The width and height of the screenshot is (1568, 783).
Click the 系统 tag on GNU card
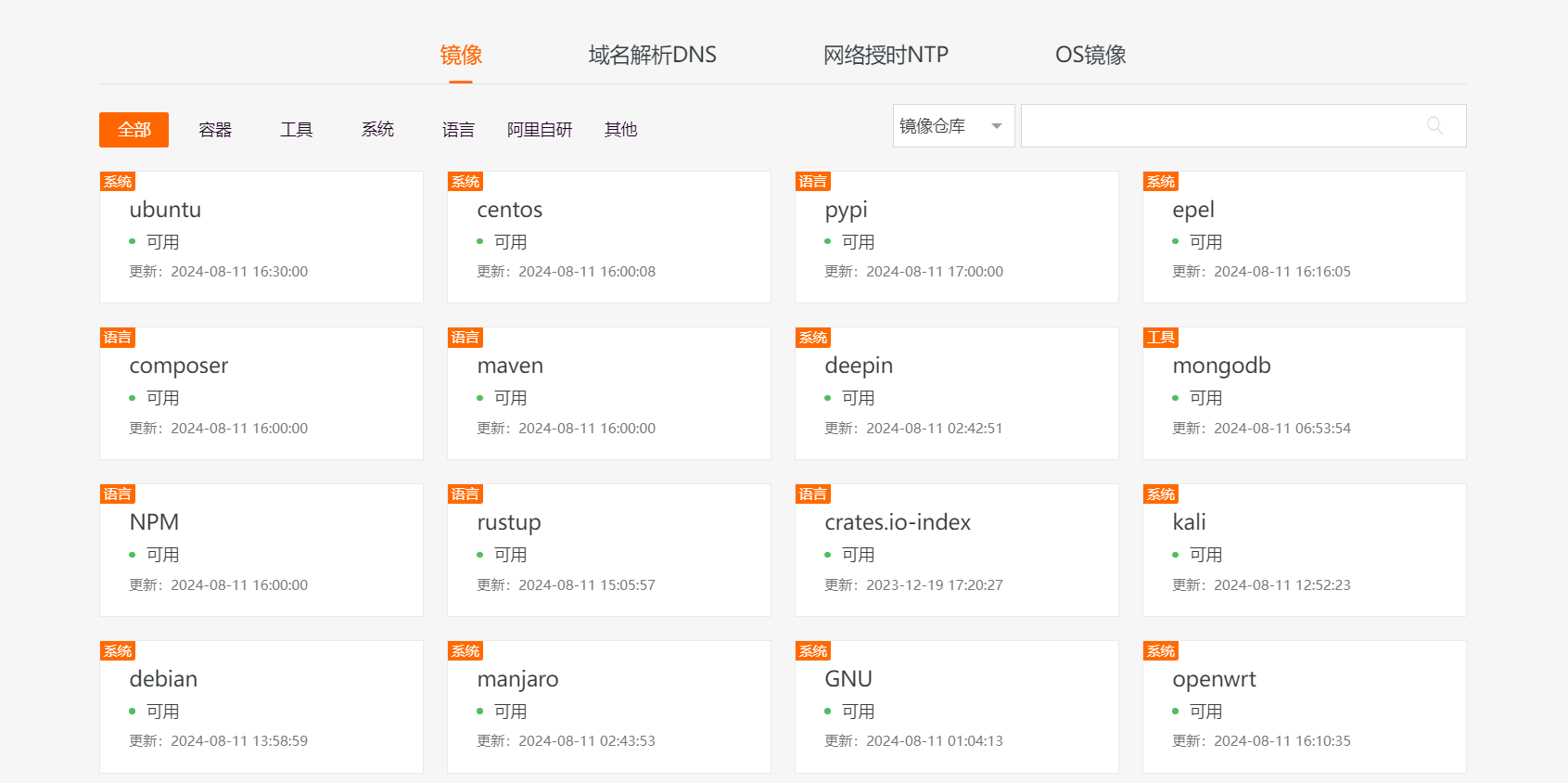tap(813, 651)
